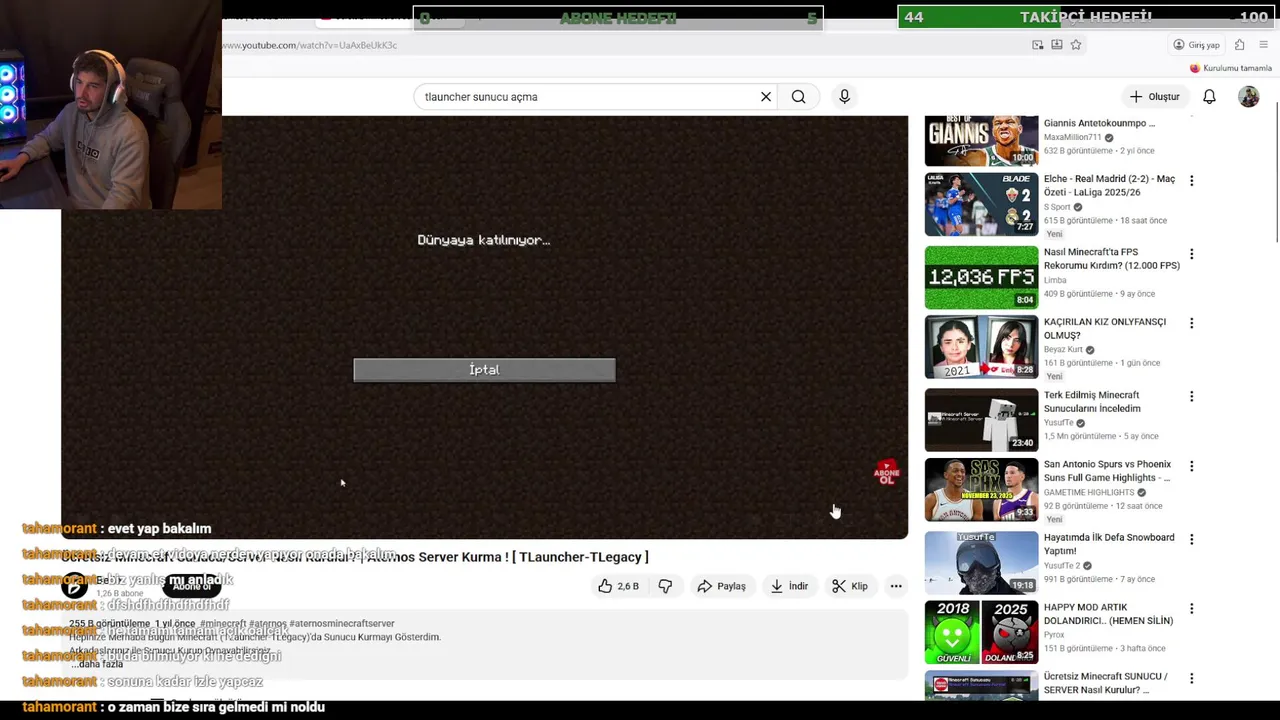
Task: Click the İptal button inside the video
Action: click(x=484, y=370)
